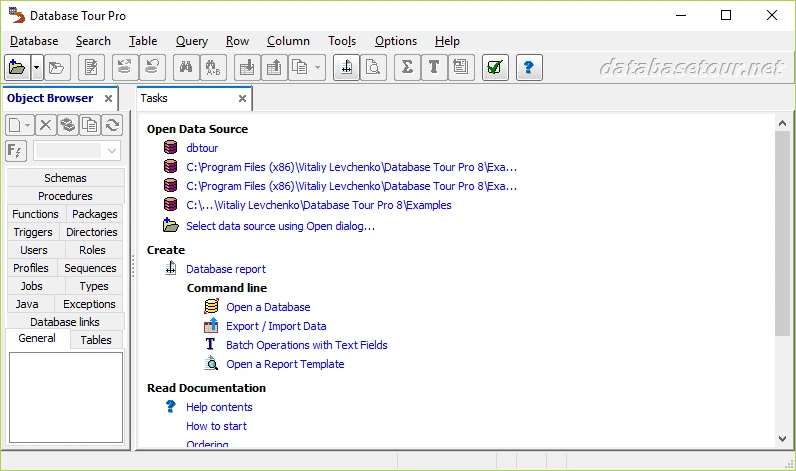This screenshot has width=796, height=471.
Task: Switch to the Tables tab
Action: [96, 340]
